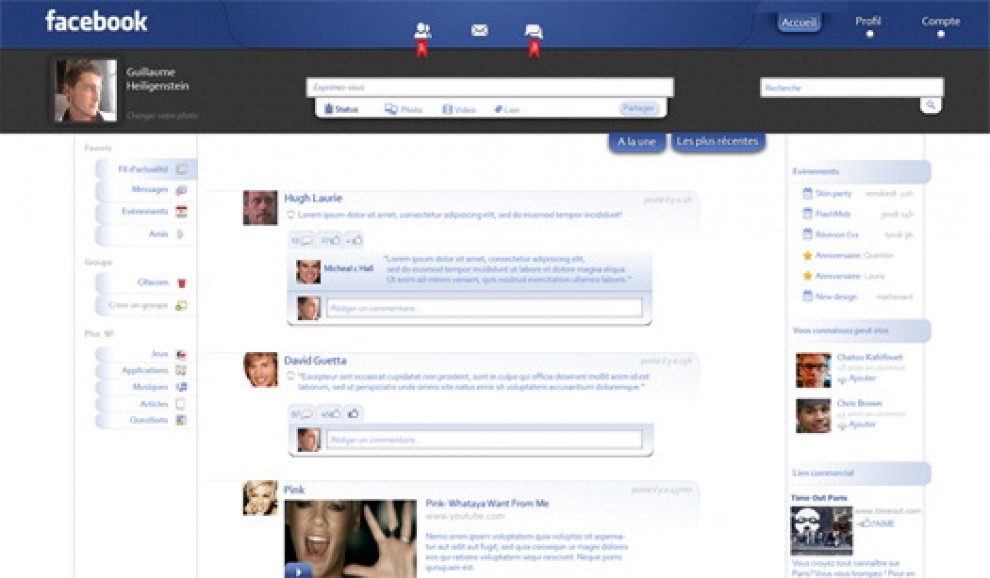Open David Guetta's profile name link
This screenshot has height=578, width=990.
pos(315,361)
